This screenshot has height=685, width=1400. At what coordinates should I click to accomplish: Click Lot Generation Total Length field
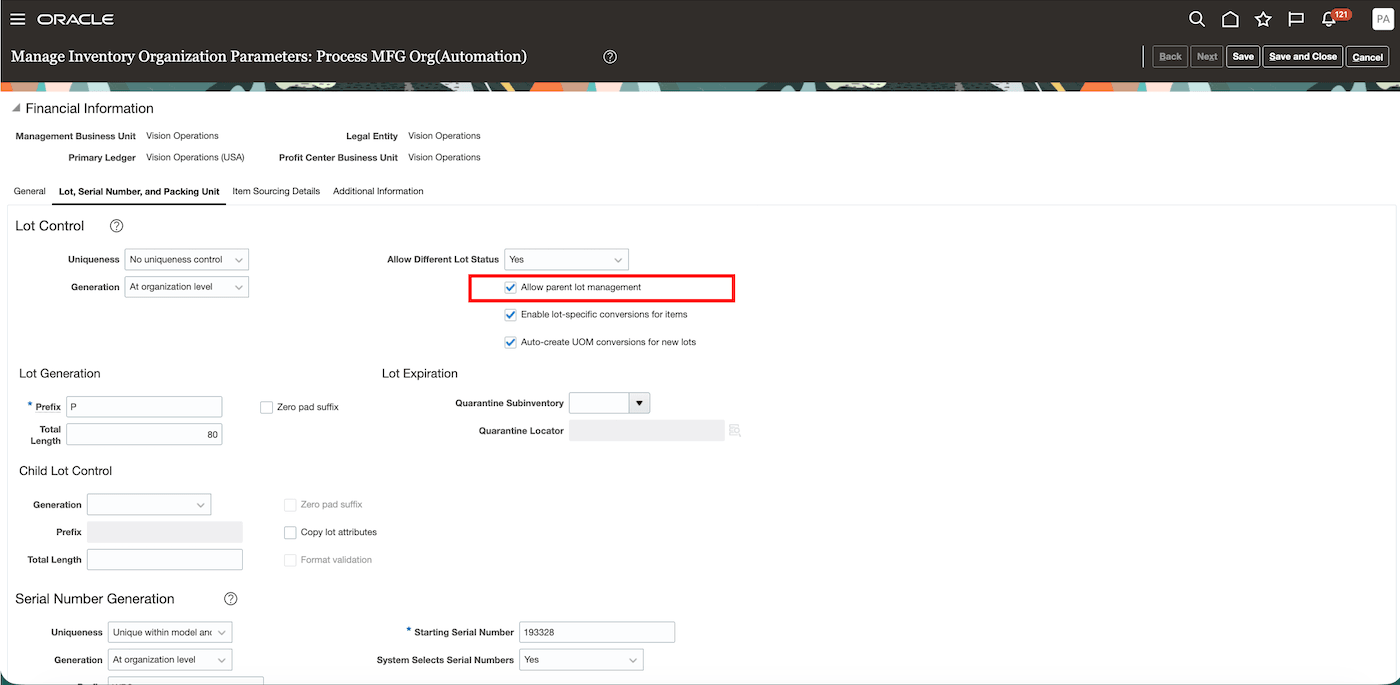point(144,434)
